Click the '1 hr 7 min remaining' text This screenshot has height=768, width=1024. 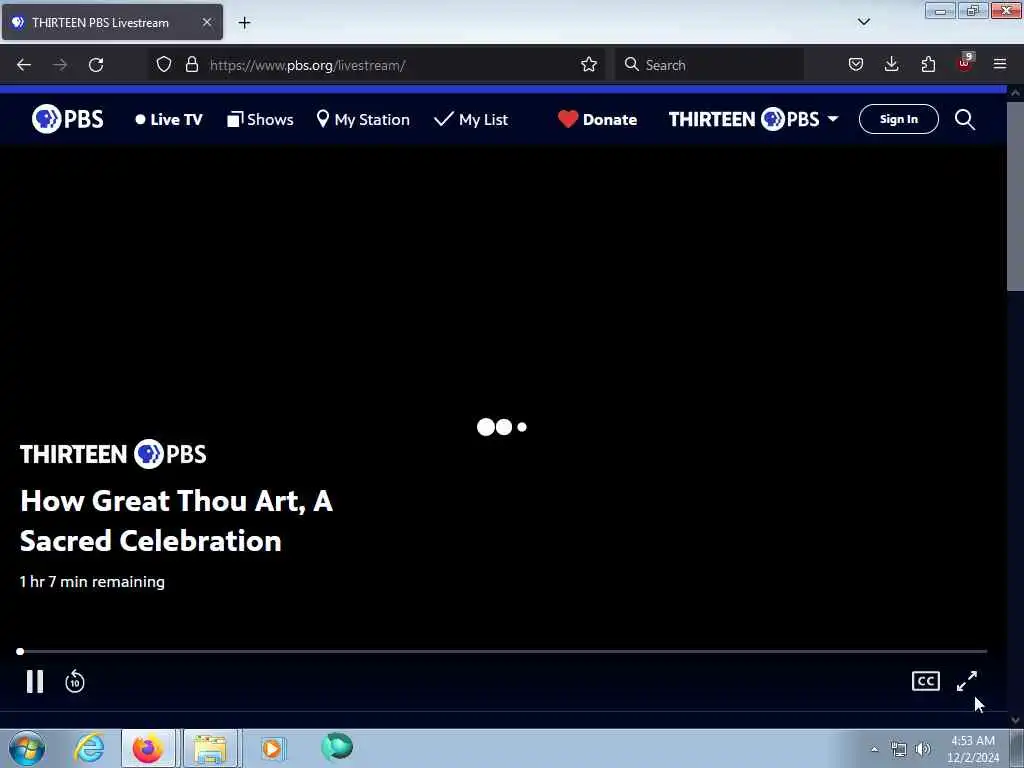tap(92, 581)
